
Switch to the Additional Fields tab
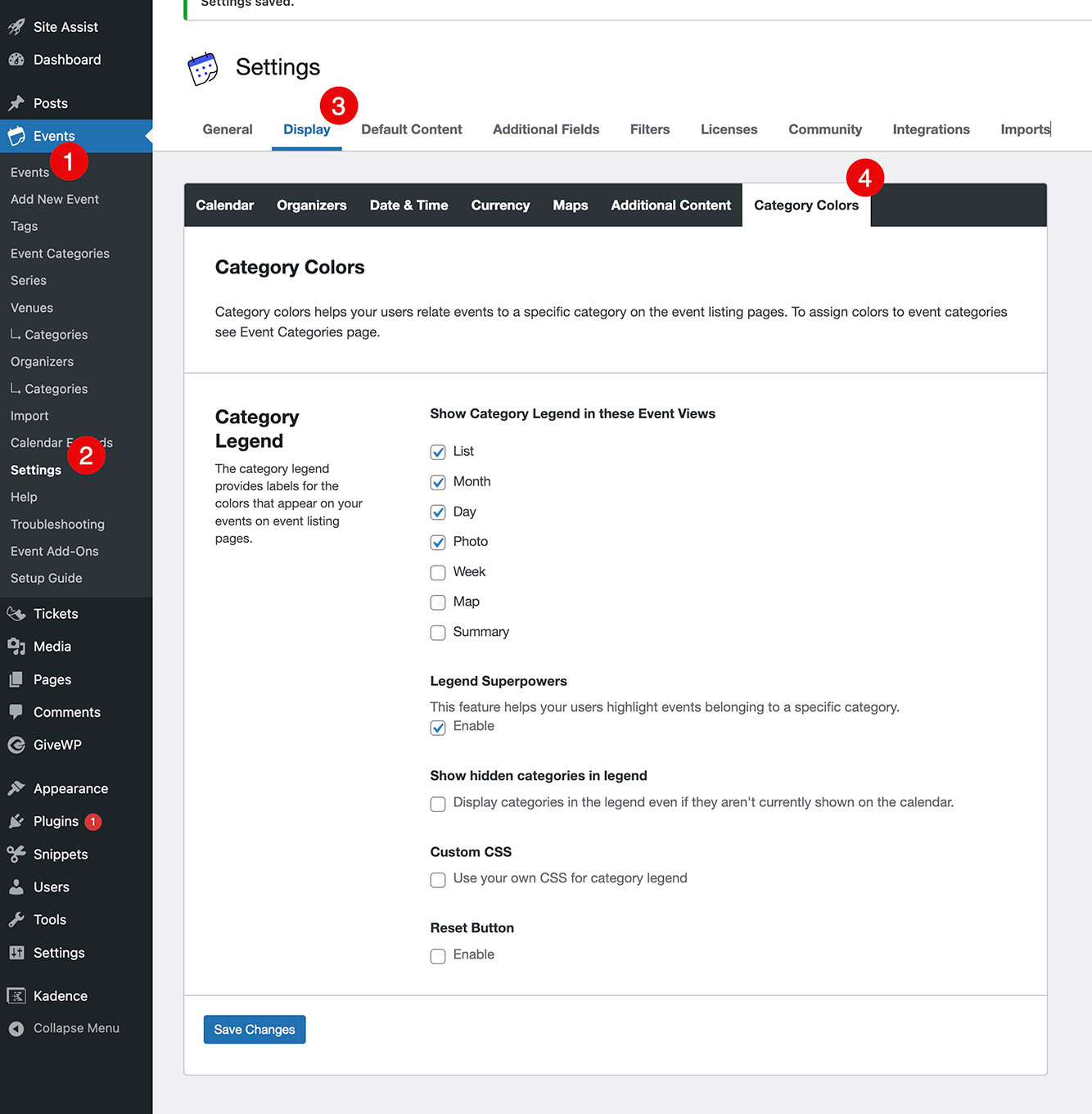click(x=545, y=129)
